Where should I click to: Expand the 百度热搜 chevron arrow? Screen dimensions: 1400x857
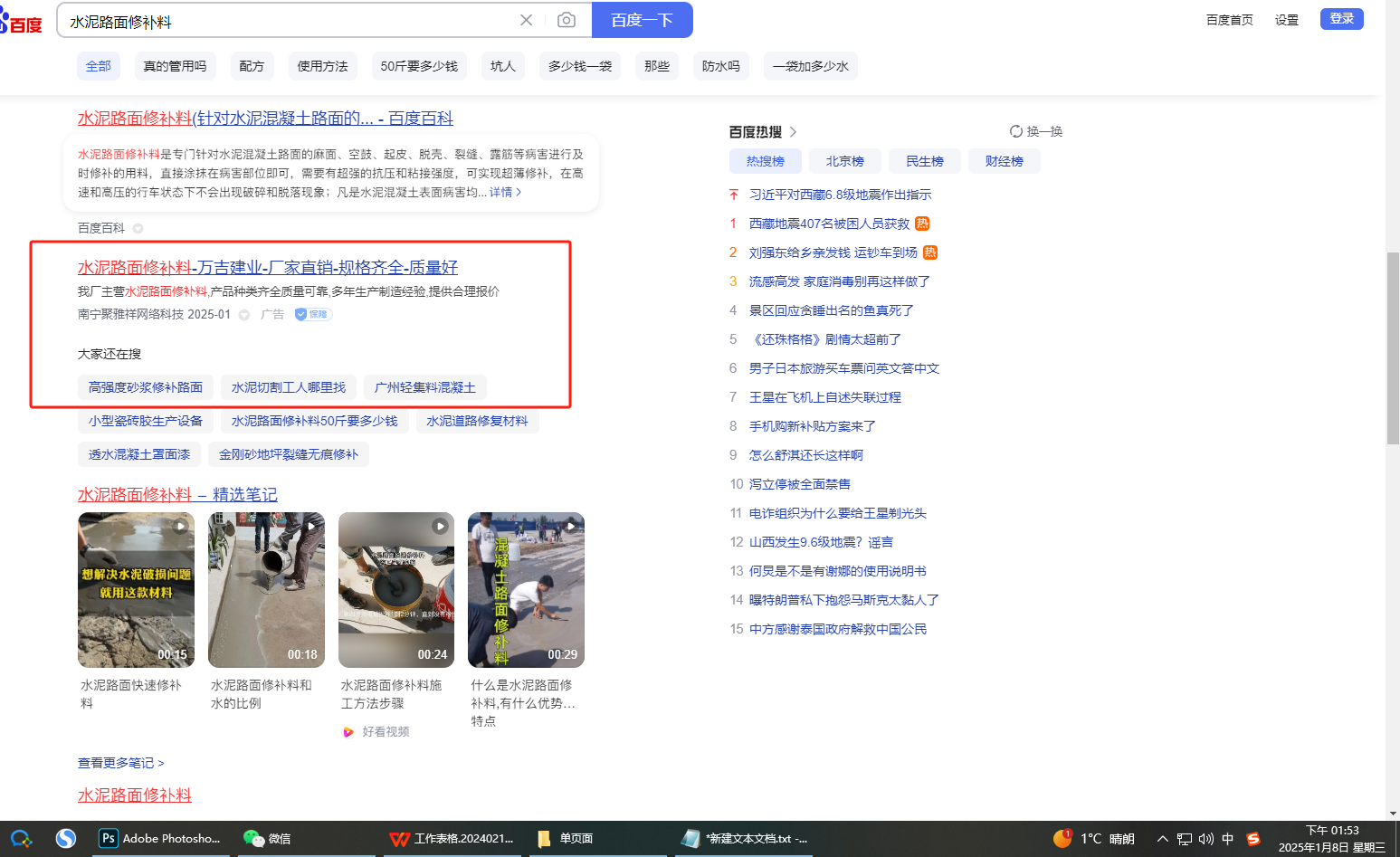[794, 132]
